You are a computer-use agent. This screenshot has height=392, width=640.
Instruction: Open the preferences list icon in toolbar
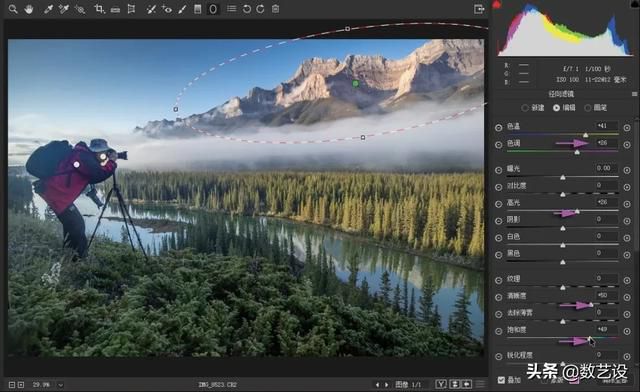[231, 9]
